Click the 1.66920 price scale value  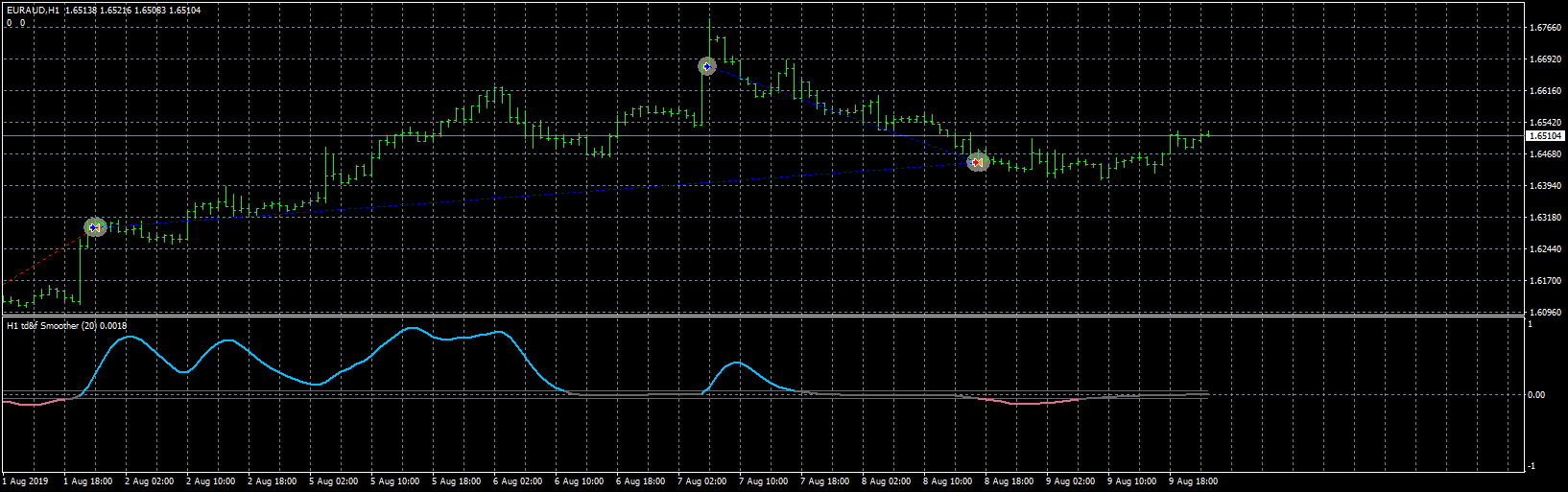[1543, 59]
